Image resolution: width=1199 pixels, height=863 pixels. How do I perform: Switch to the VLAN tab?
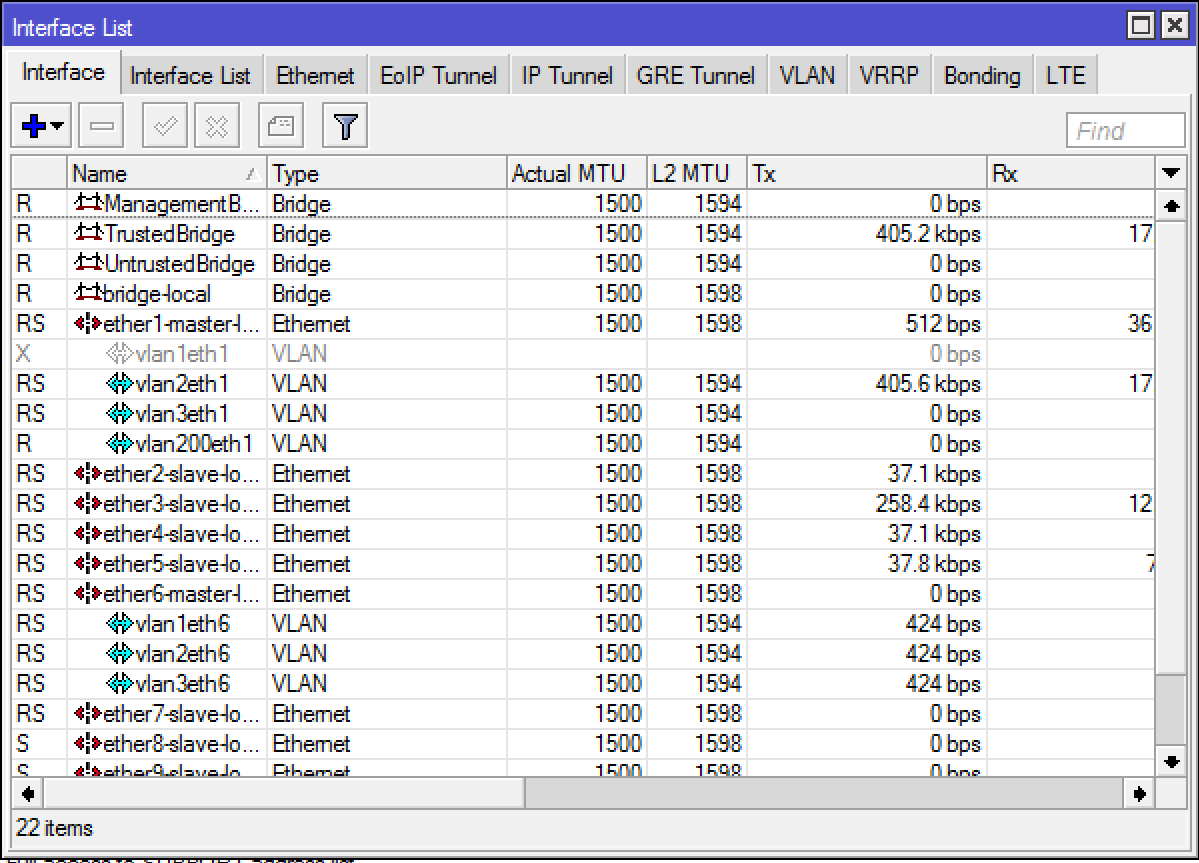pyautogui.click(x=807, y=73)
